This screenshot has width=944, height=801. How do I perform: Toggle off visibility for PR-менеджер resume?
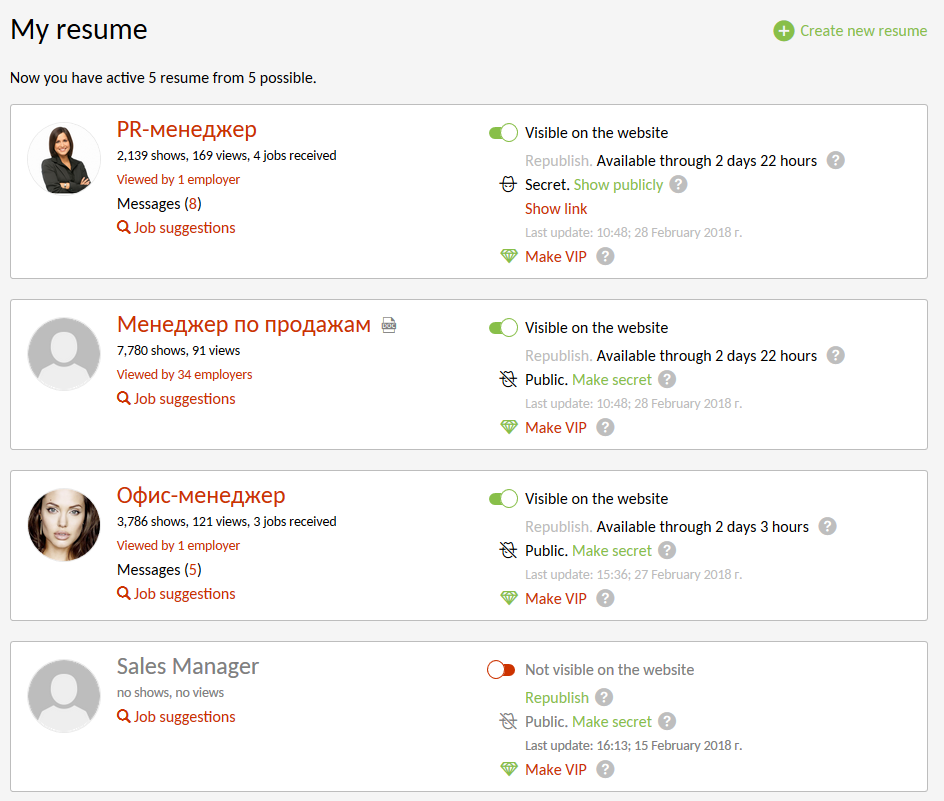pos(503,133)
